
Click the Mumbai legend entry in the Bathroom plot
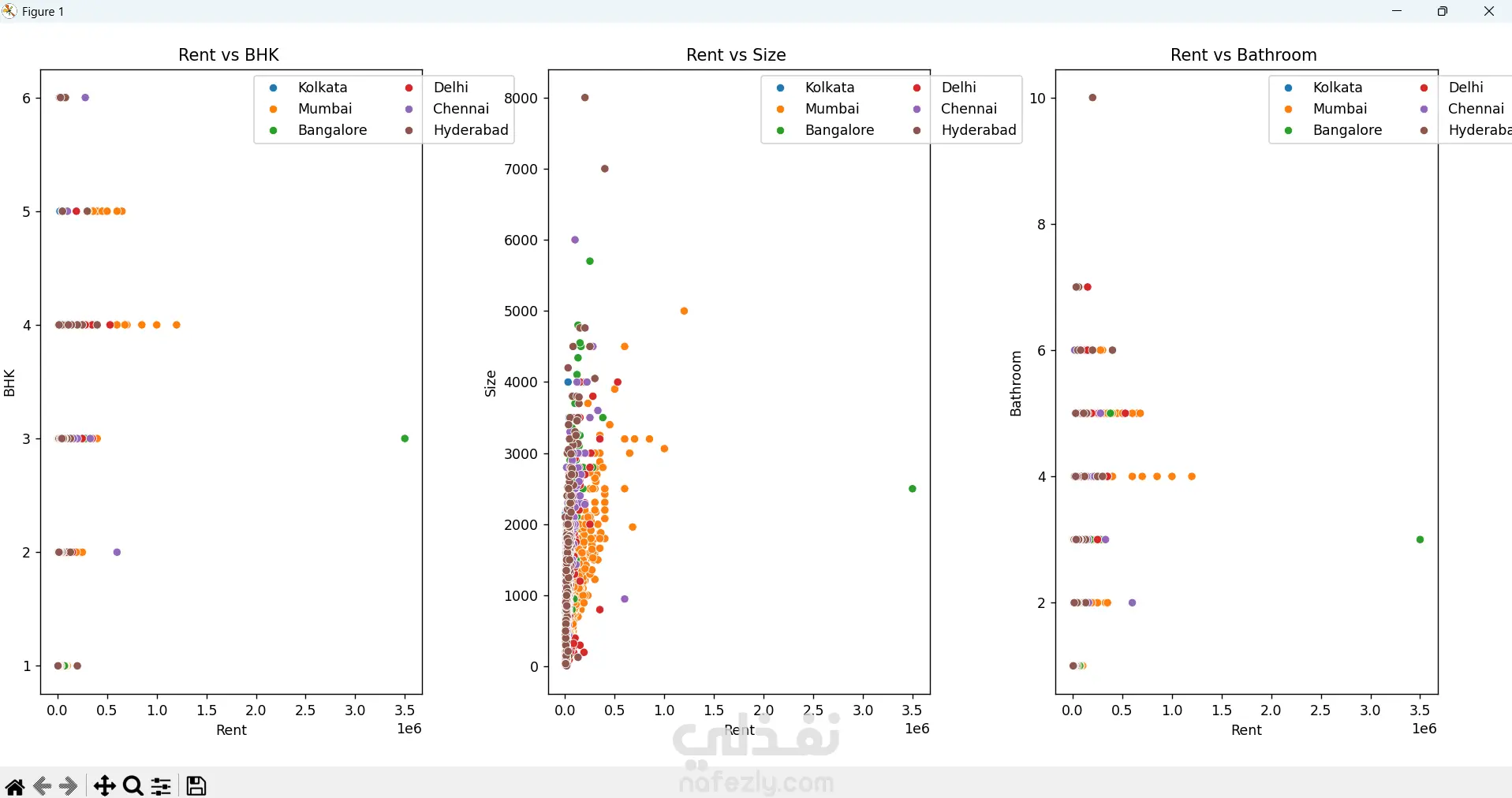pos(1326,109)
